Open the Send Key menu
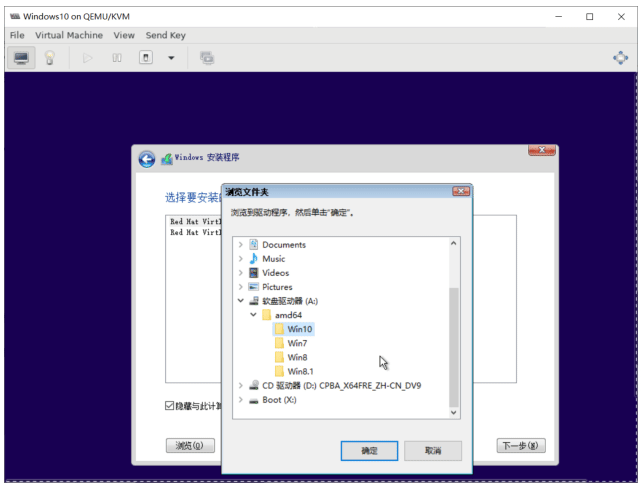This screenshot has height=488, width=643. click(x=163, y=35)
